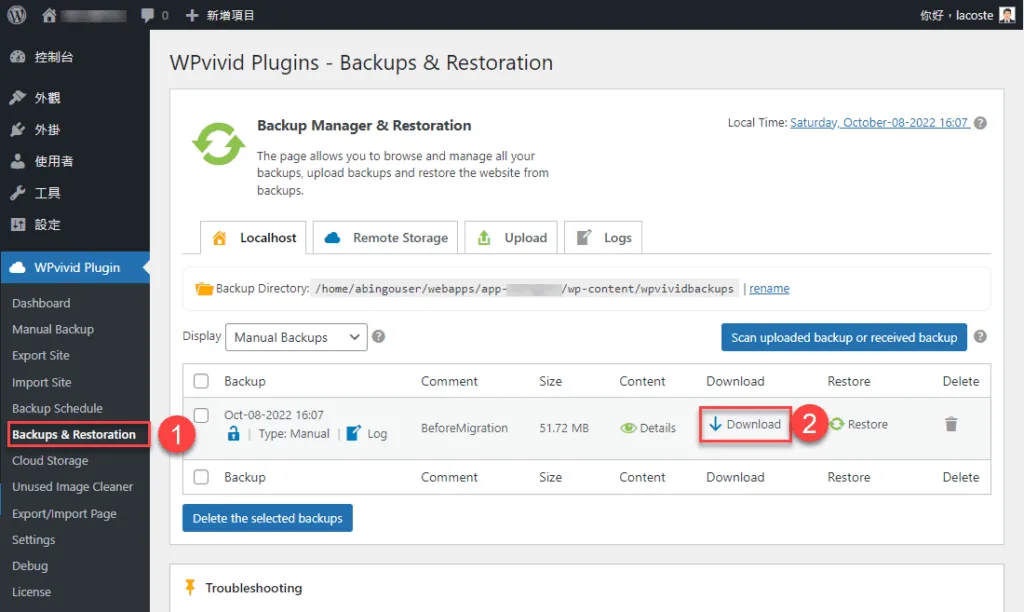This screenshot has height=612, width=1024.
Task: Click the Local Time date link
Action: [879, 123]
